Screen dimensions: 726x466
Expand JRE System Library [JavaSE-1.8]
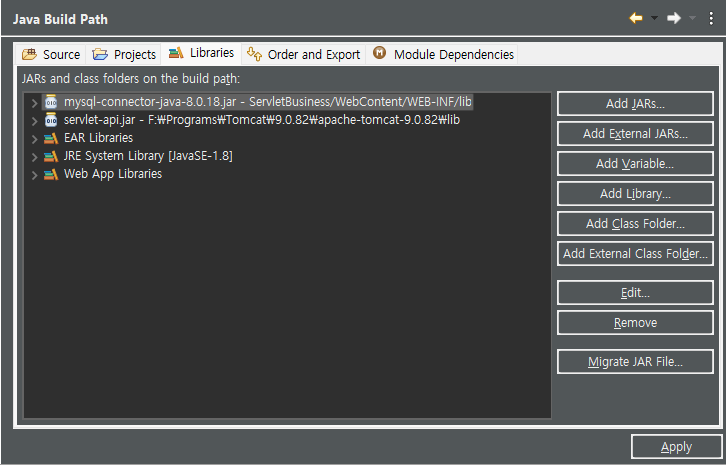[34, 157]
